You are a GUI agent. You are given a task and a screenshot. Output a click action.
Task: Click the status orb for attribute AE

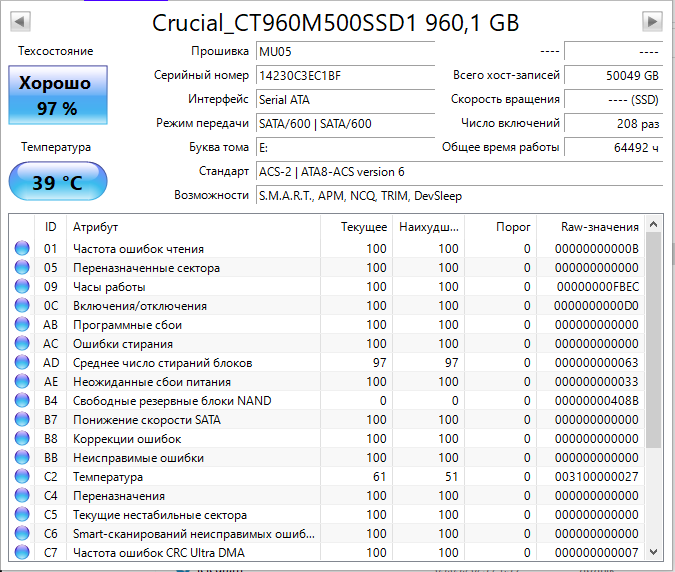[x=22, y=381]
